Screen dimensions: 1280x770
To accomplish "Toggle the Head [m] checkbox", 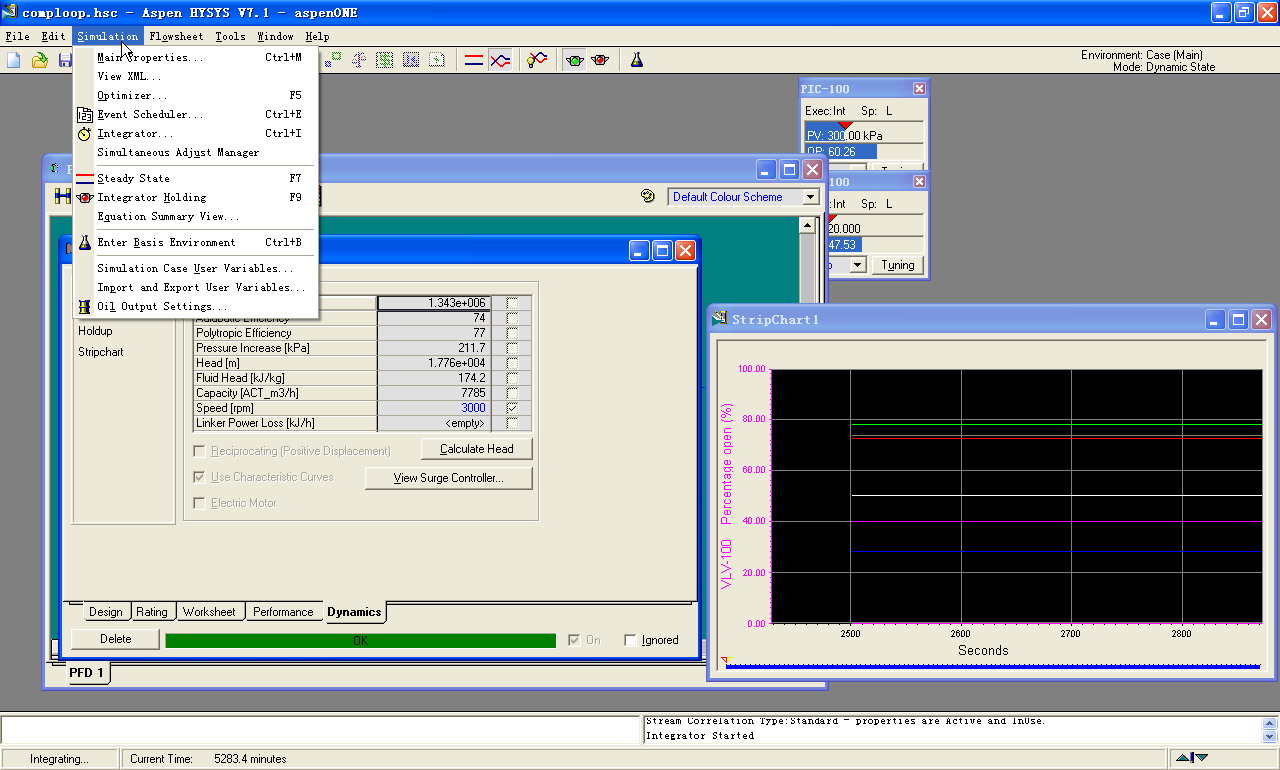I will tap(512, 363).
